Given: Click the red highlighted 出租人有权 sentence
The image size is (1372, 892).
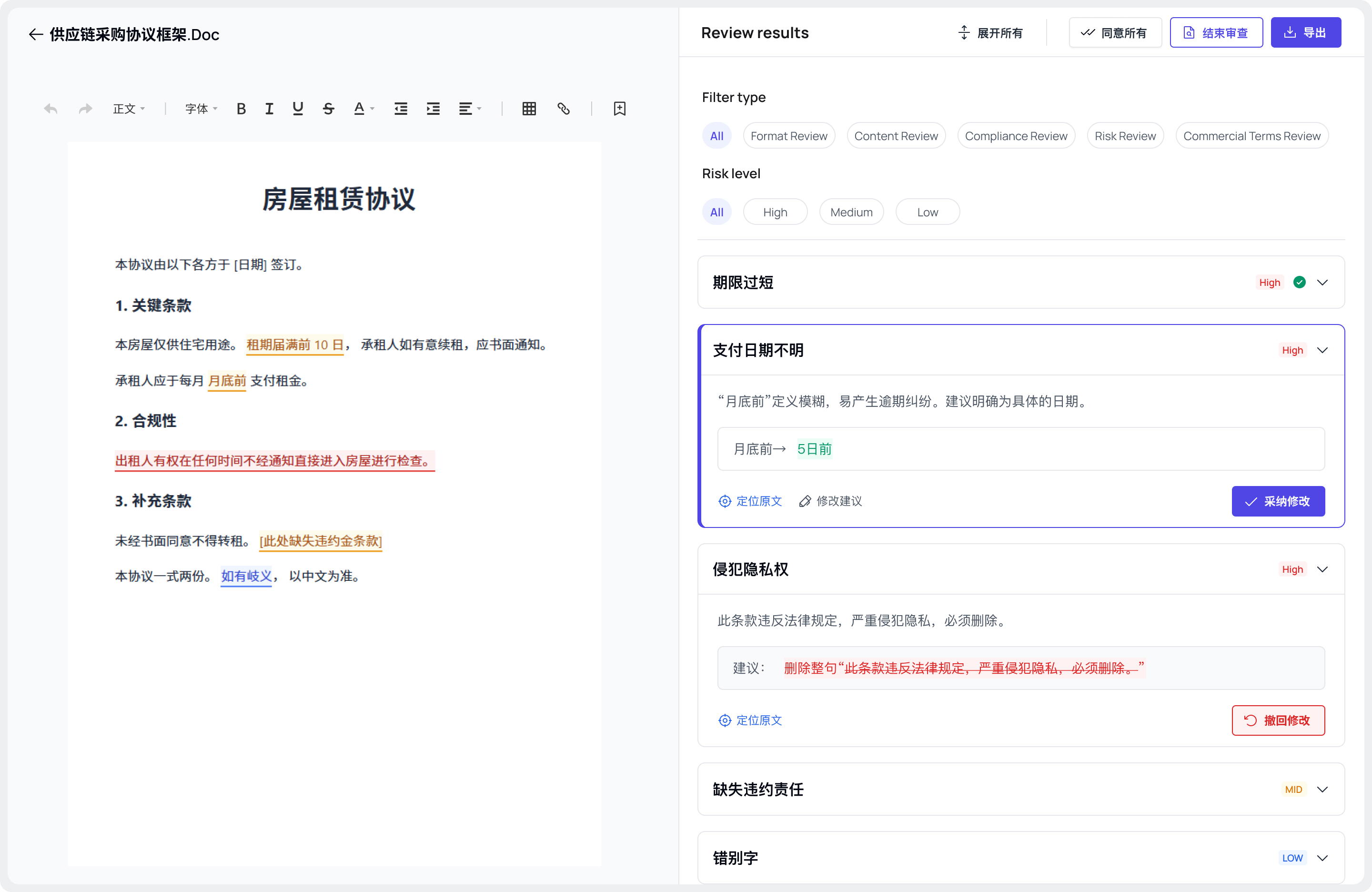Looking at the screenshot, I should point(274,461).
